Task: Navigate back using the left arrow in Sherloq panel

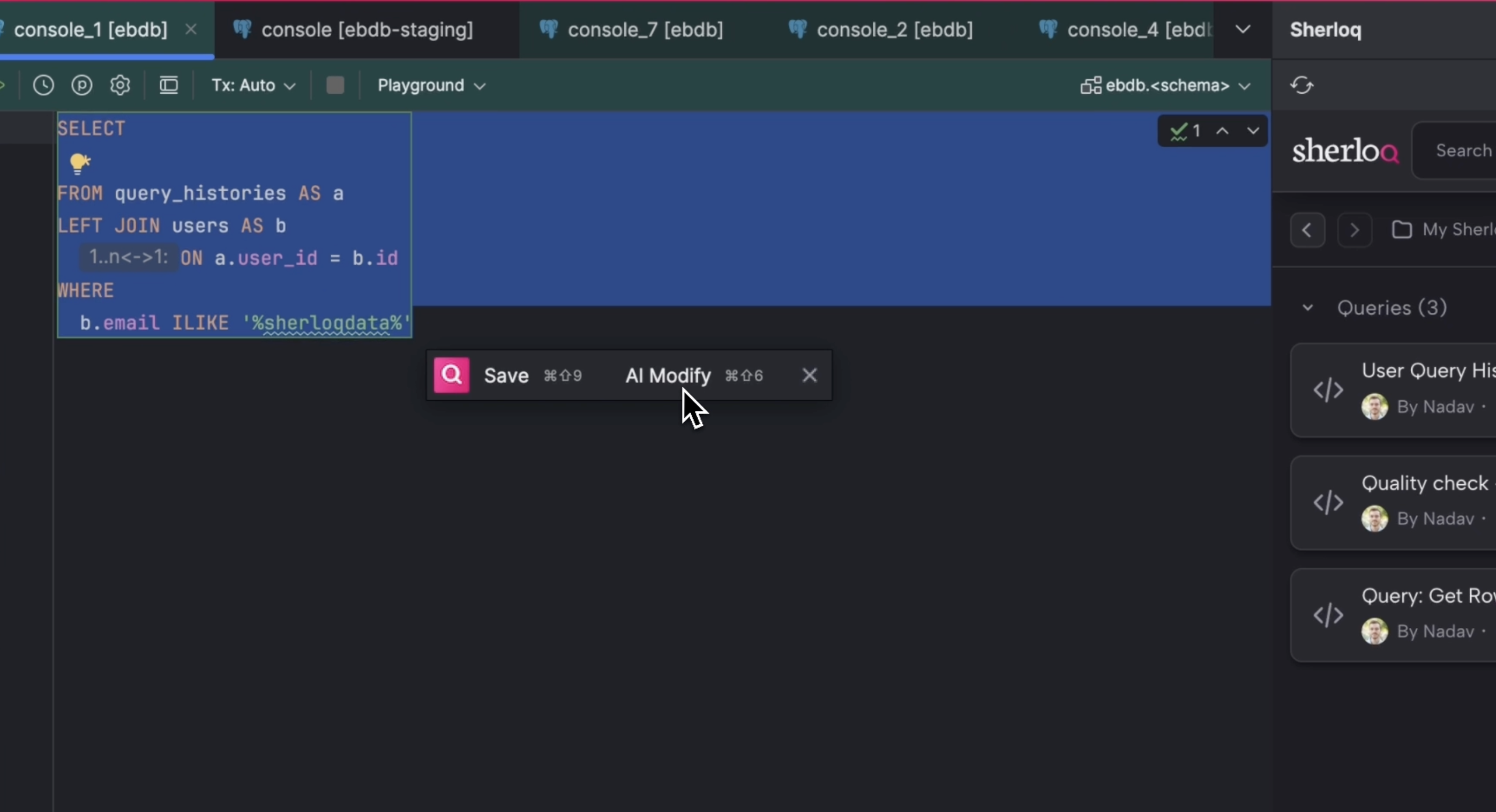Action: pyautogui.click(x=1308, y=229)
